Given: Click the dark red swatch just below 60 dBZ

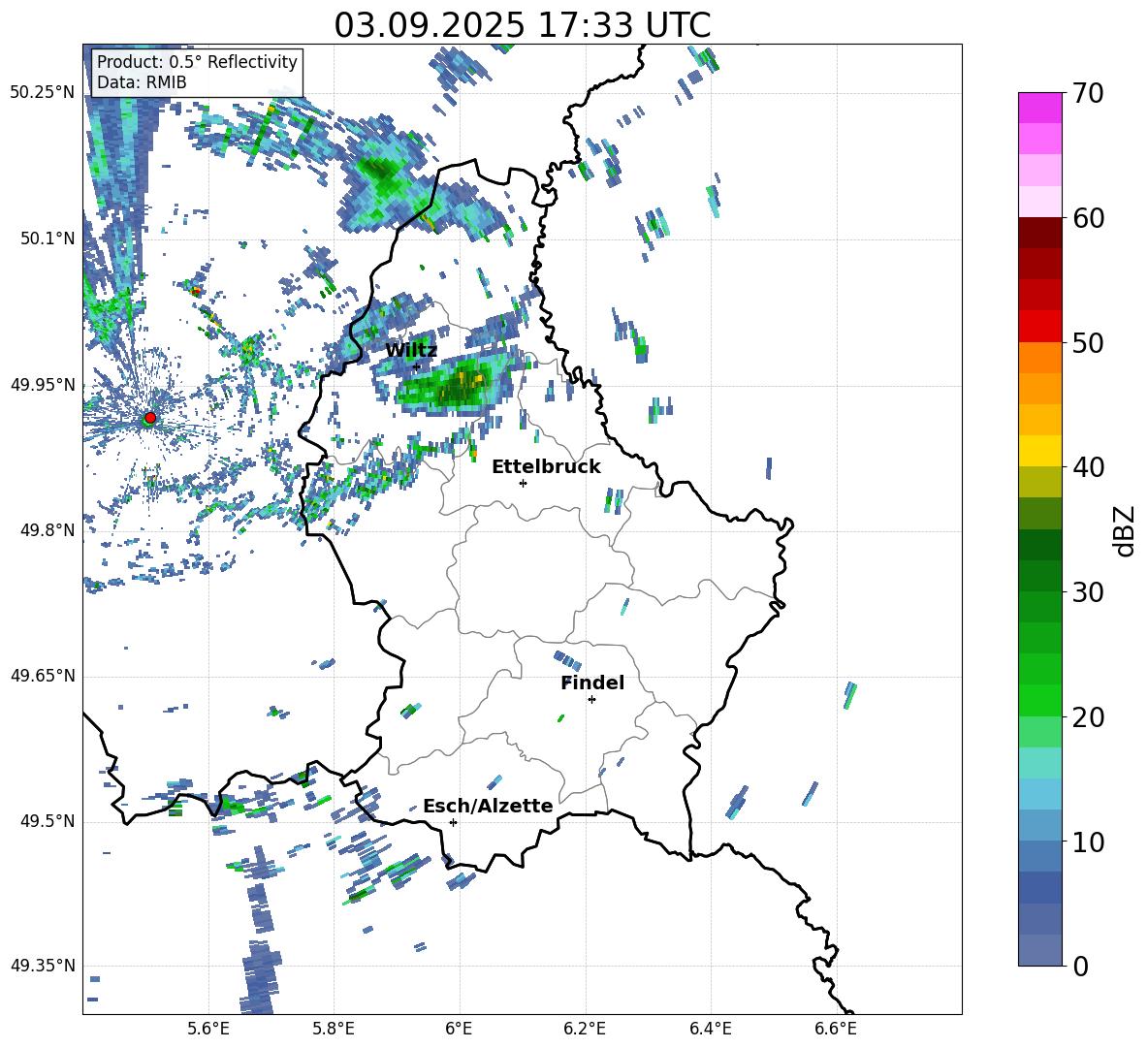Looking at the screenshot, I should tap(1039, 233).
